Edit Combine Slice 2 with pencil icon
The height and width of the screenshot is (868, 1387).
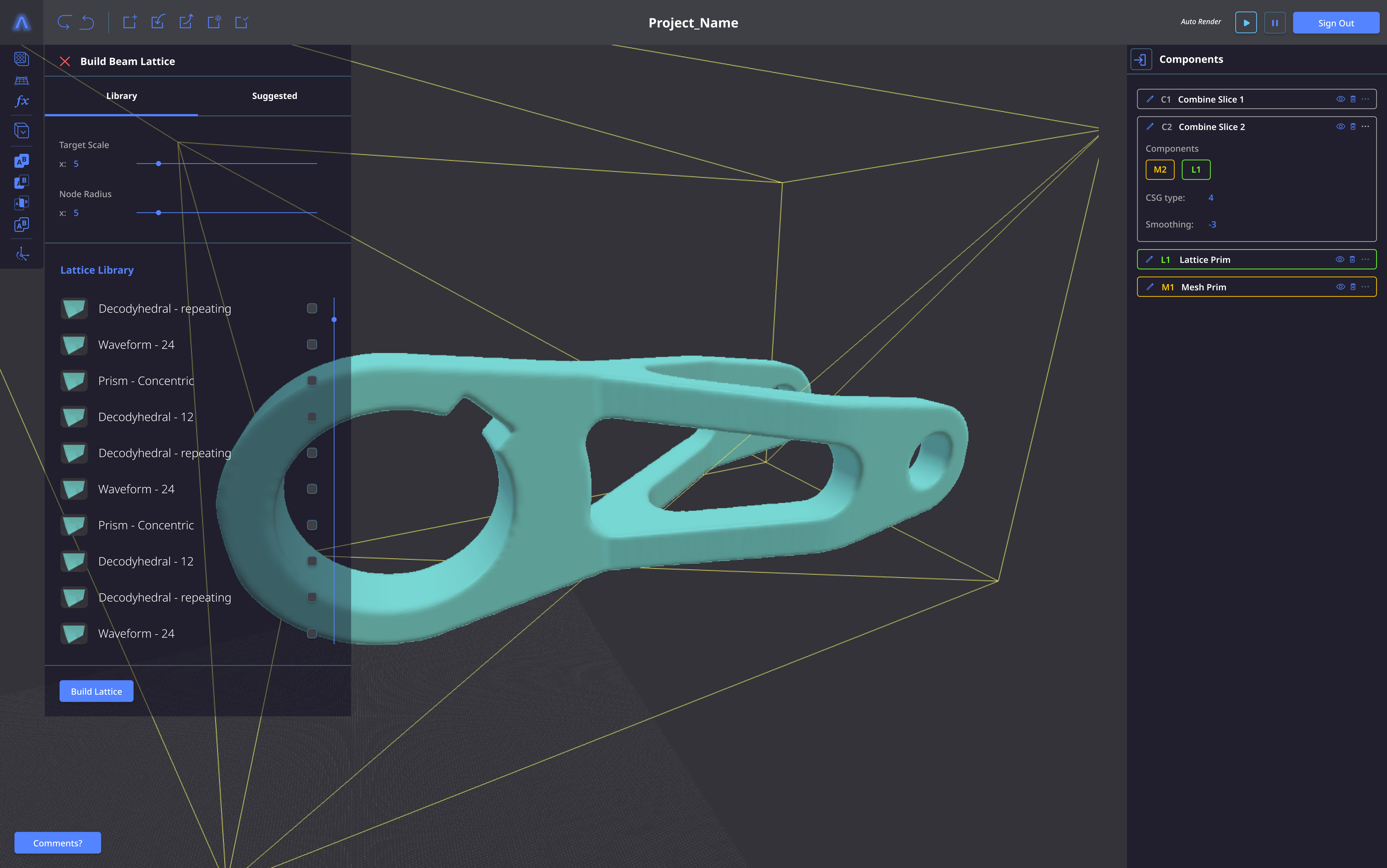pyautogui.click(x=1150, y=126)
